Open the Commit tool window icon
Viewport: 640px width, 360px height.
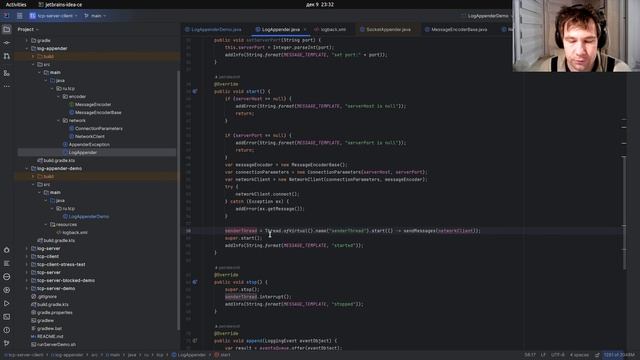pos(7,42)
